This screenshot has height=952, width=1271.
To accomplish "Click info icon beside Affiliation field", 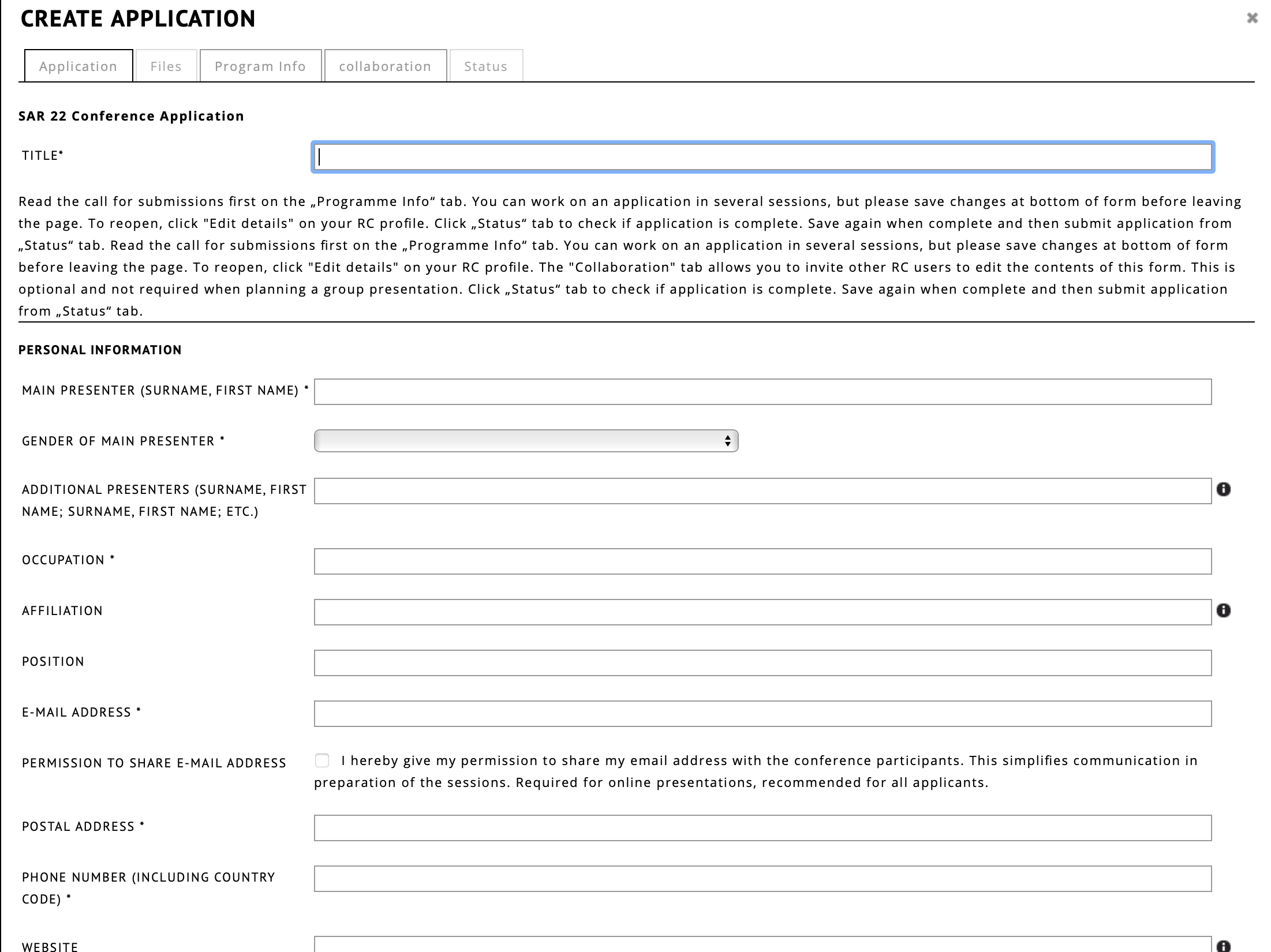I will click(x=1223, y=610).
